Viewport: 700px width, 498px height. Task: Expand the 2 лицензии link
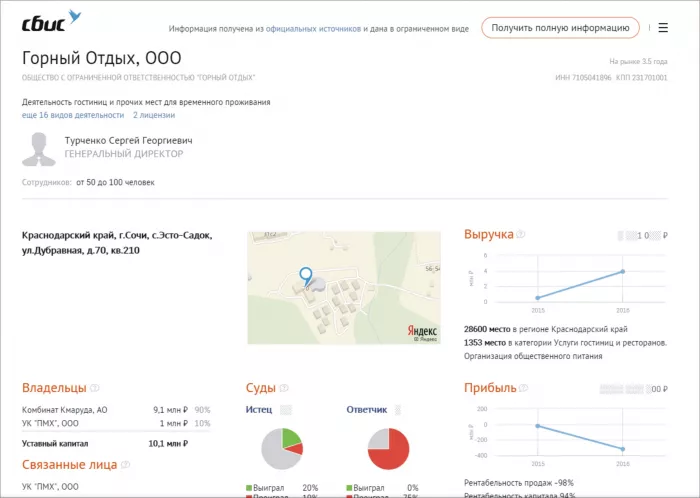pyautogui.click(x=153, y=116)
